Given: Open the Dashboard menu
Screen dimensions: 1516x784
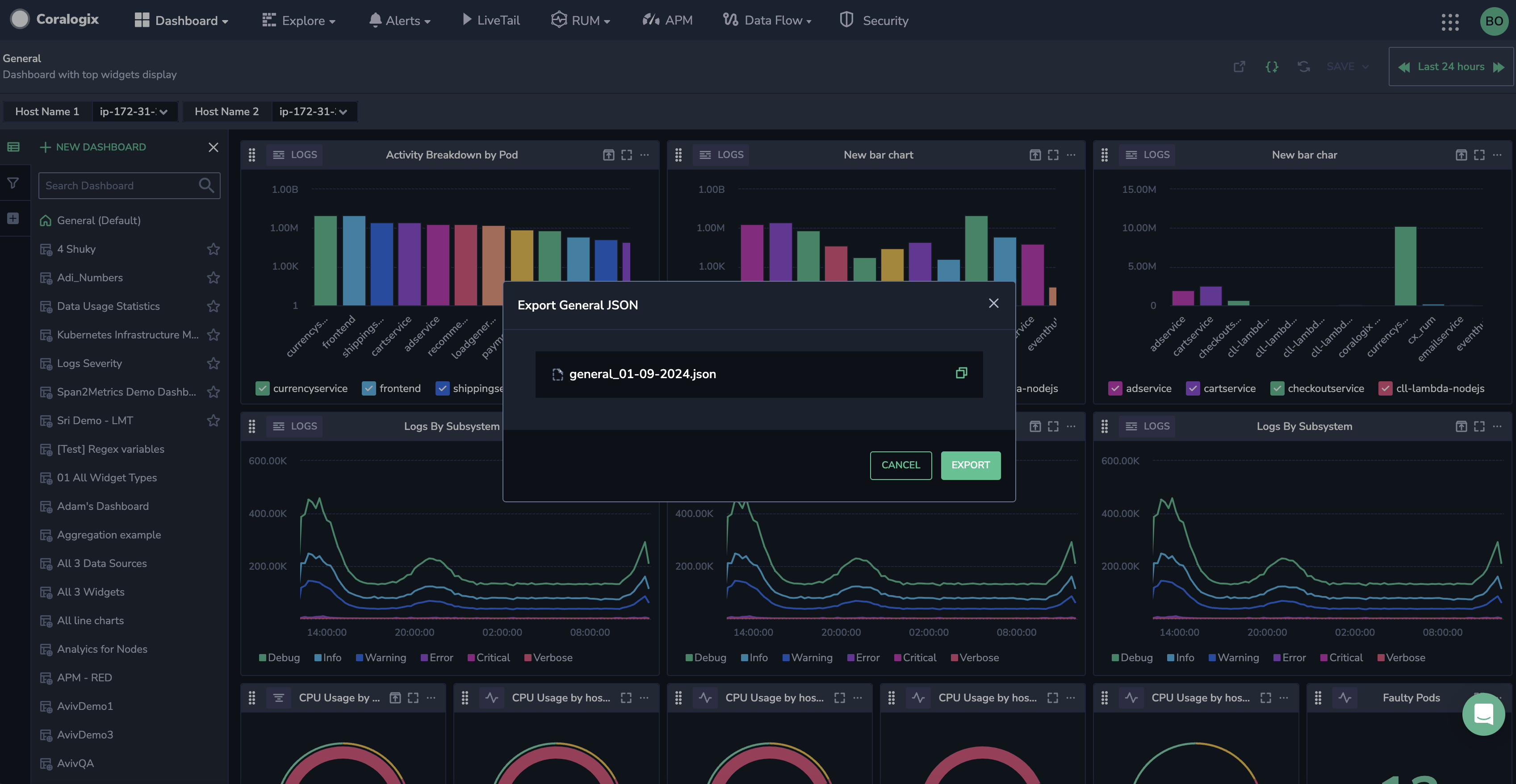Looking at the screenshot, I should 181,21.
